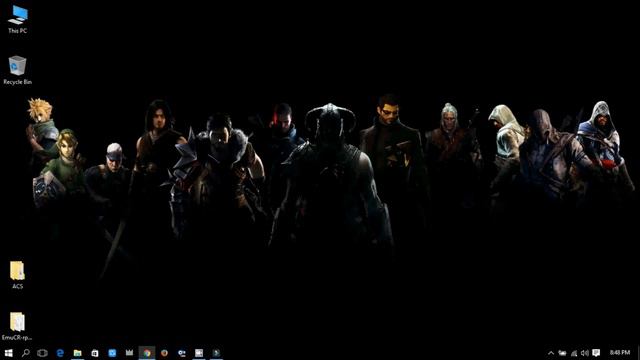Open Action Center notifications icon

point(596,353)
